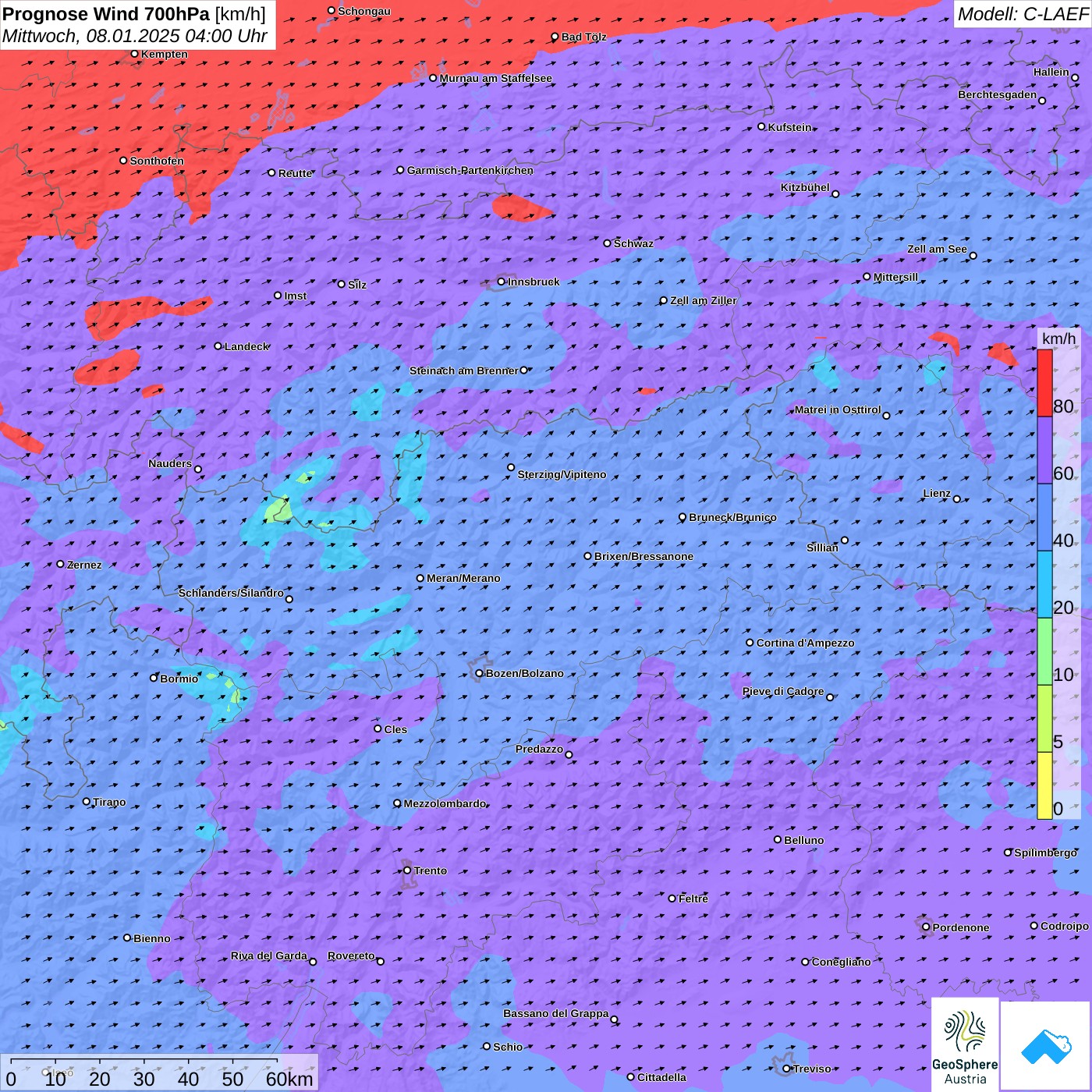Click the Hallein label
Image resolution: width=1092 pixels, height=1092 pixels.
[x=1051, y=72]
